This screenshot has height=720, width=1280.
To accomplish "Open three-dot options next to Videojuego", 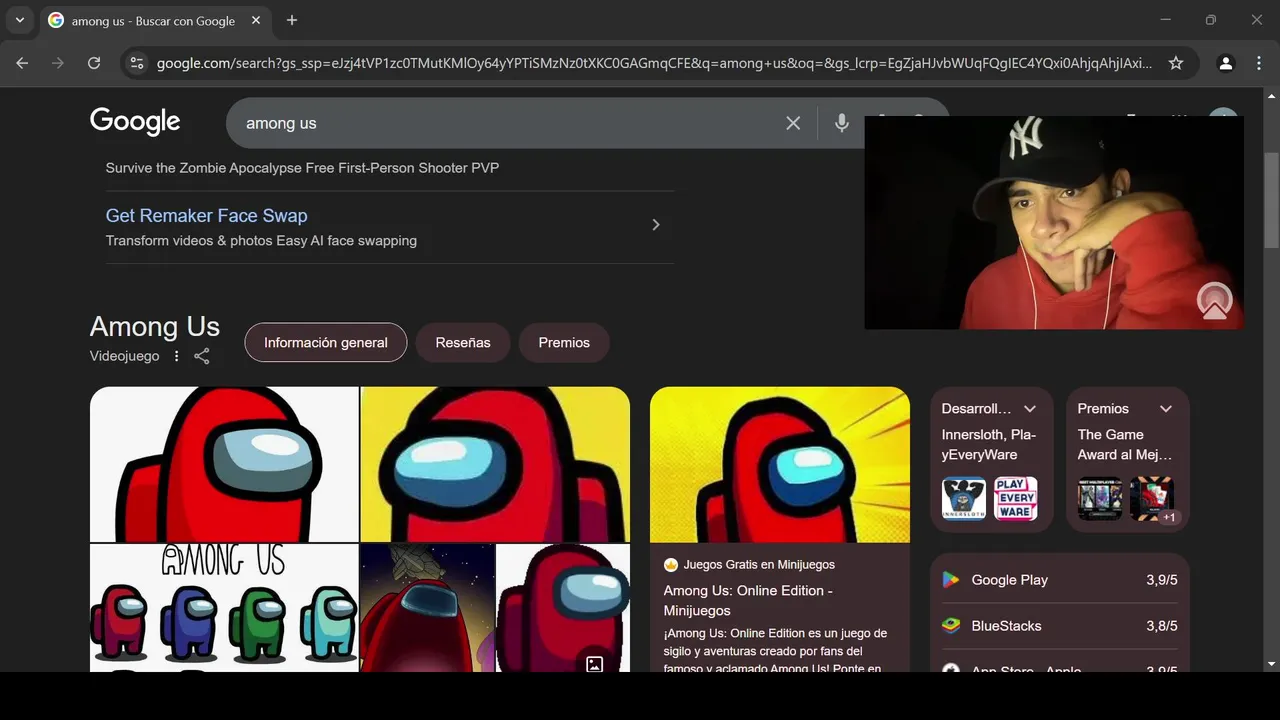I will 177,356.
